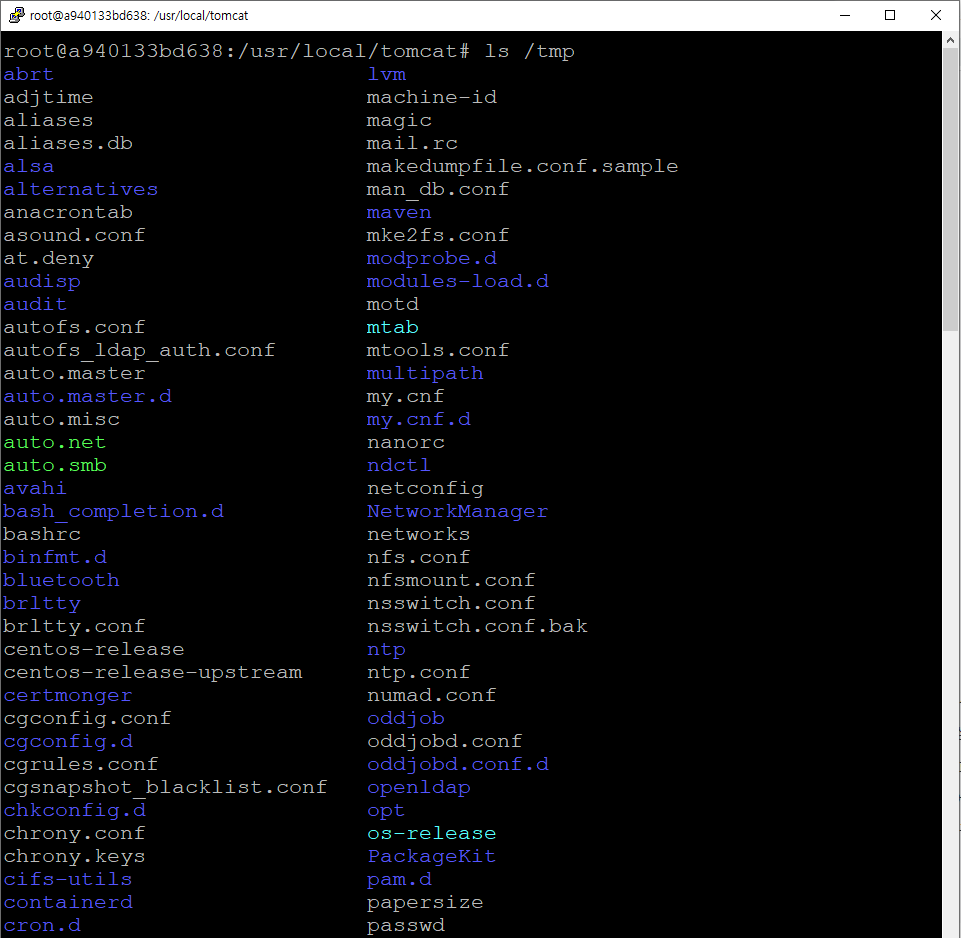Click the green 'auto.smb' entry

tap(55, 466)
